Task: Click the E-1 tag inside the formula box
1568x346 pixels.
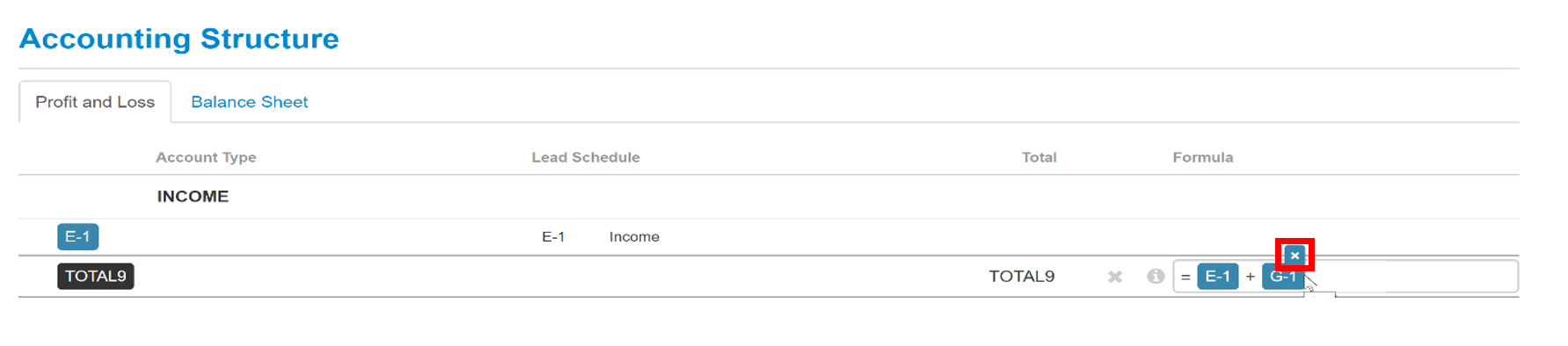Action: (1218, 277)
